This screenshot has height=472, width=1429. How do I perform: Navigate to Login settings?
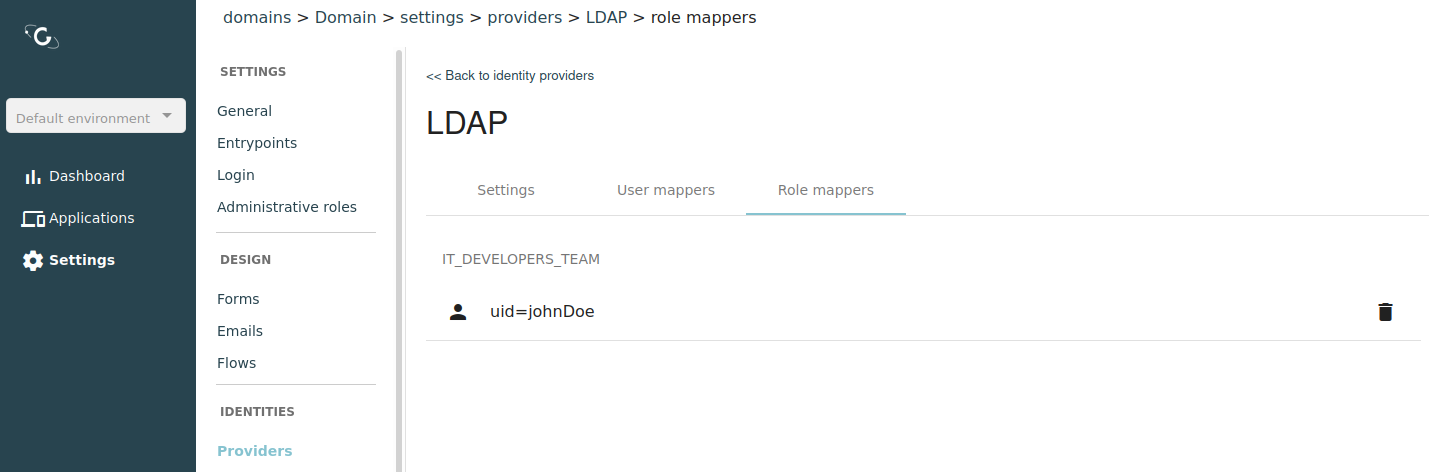pos(236,175)
